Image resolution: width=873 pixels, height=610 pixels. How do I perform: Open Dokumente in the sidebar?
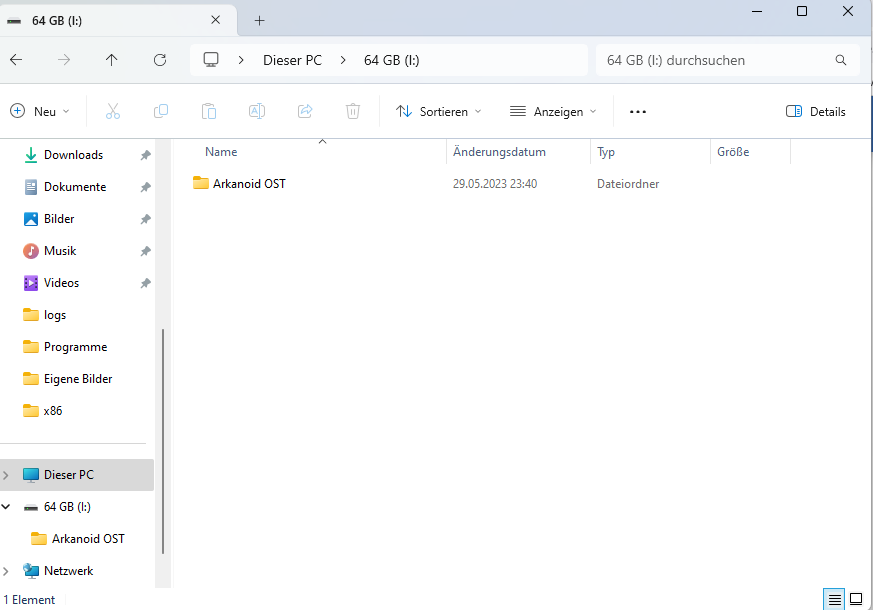pyautogui.click(x=75, y=187)
